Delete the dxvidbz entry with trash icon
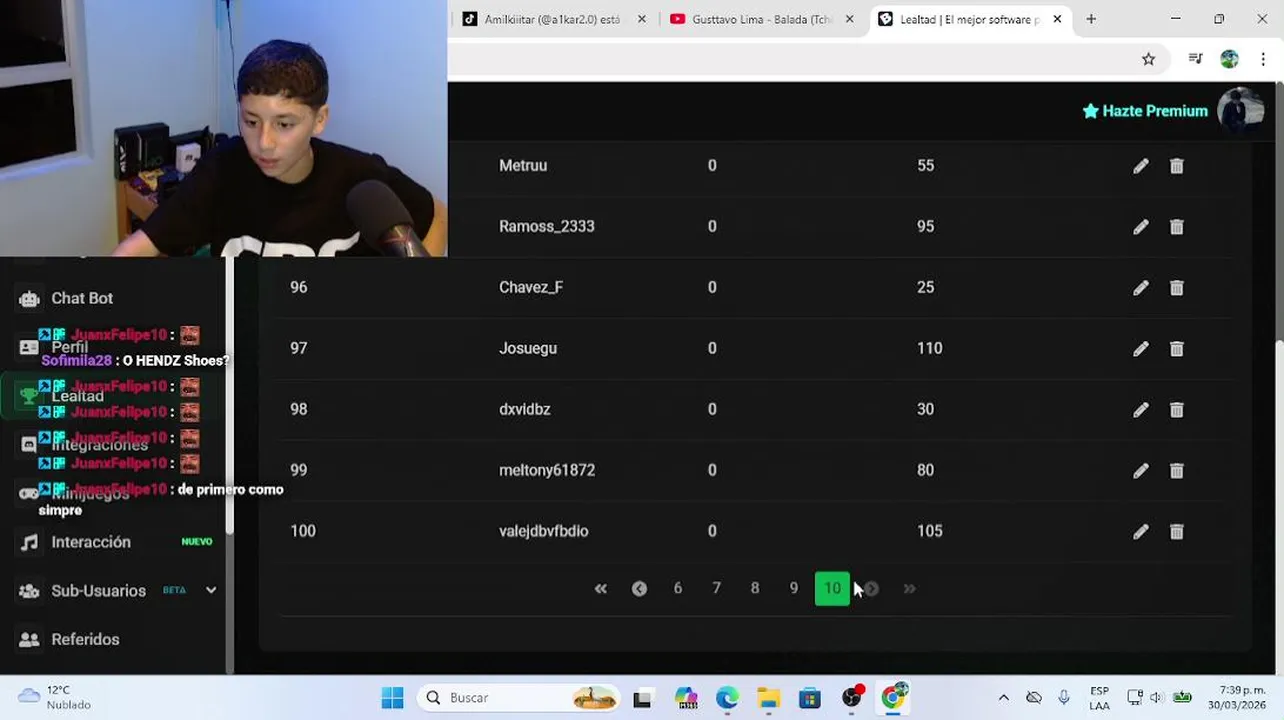Image resolution: width=1284 pixels, height=720 pixels. click(1177, 410)
